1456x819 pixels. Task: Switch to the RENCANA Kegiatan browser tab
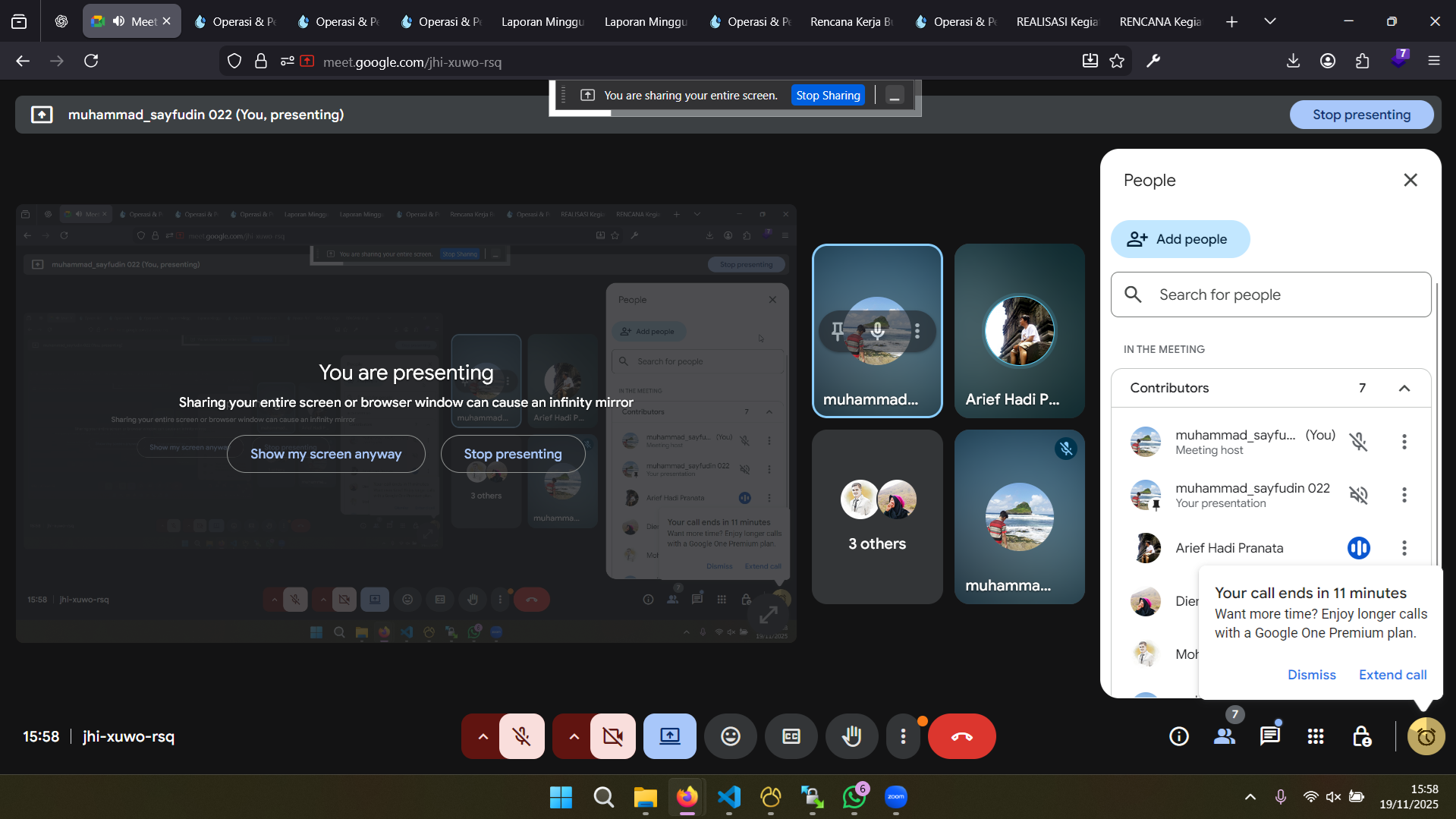[x=1159, y=21]
